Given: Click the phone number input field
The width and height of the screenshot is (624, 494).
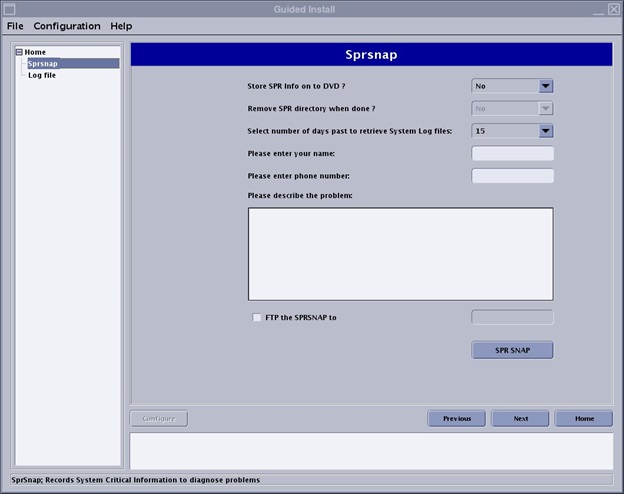Looking at the screenshot, I should pyautogui.click(x=512, y=176).
